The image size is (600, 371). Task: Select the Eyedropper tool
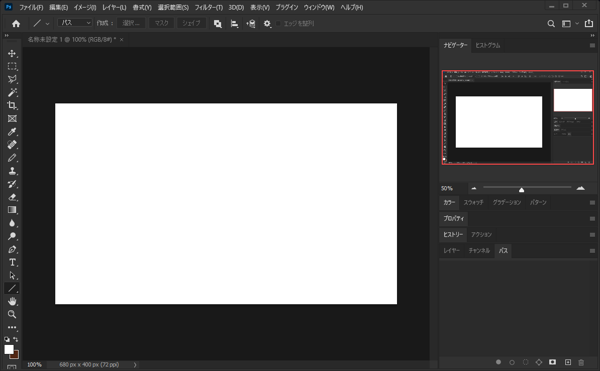tap(12, 132)
